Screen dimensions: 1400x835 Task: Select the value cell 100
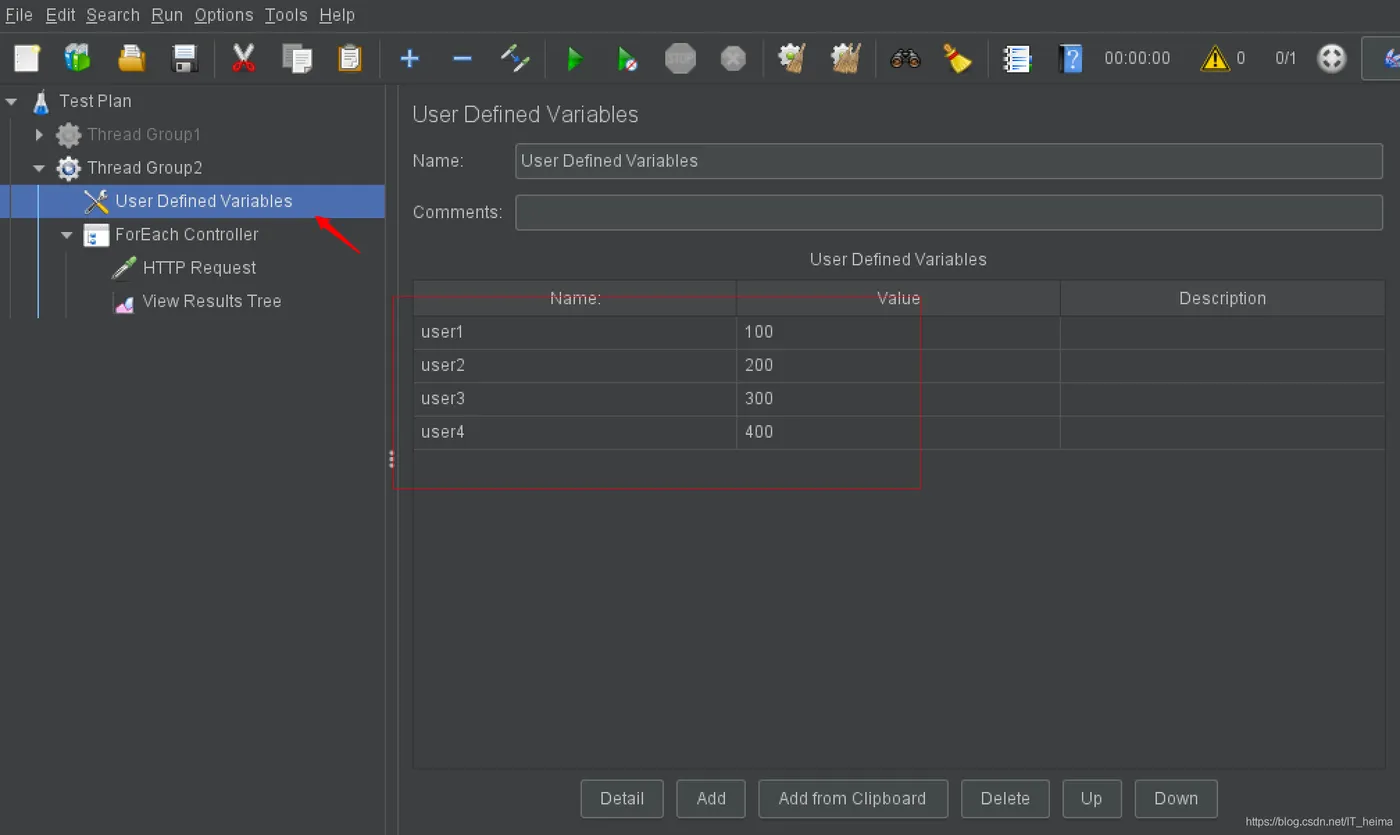898,333
